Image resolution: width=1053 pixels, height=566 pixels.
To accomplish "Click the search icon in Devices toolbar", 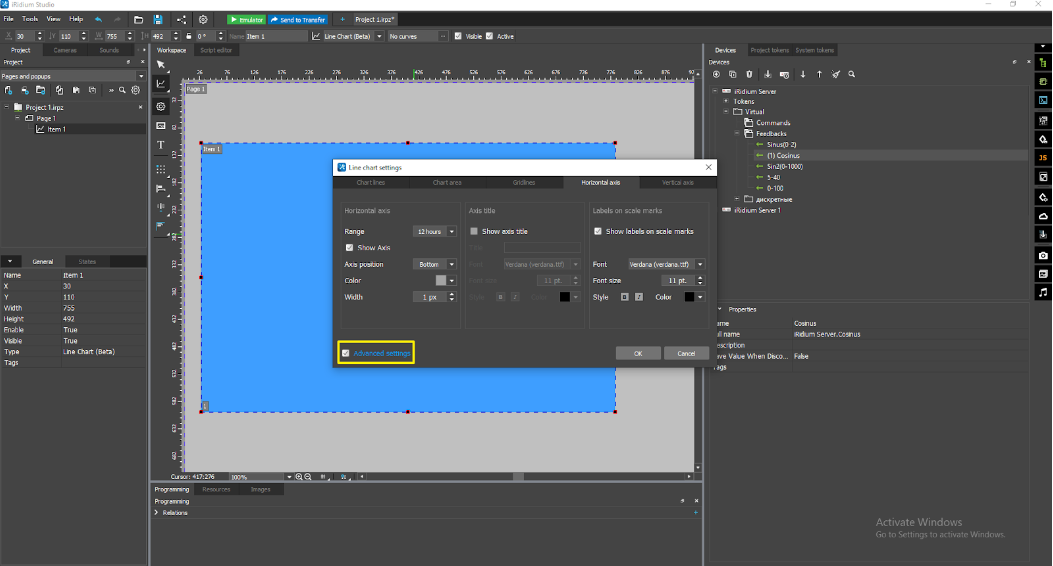I will tap(852, 74).
